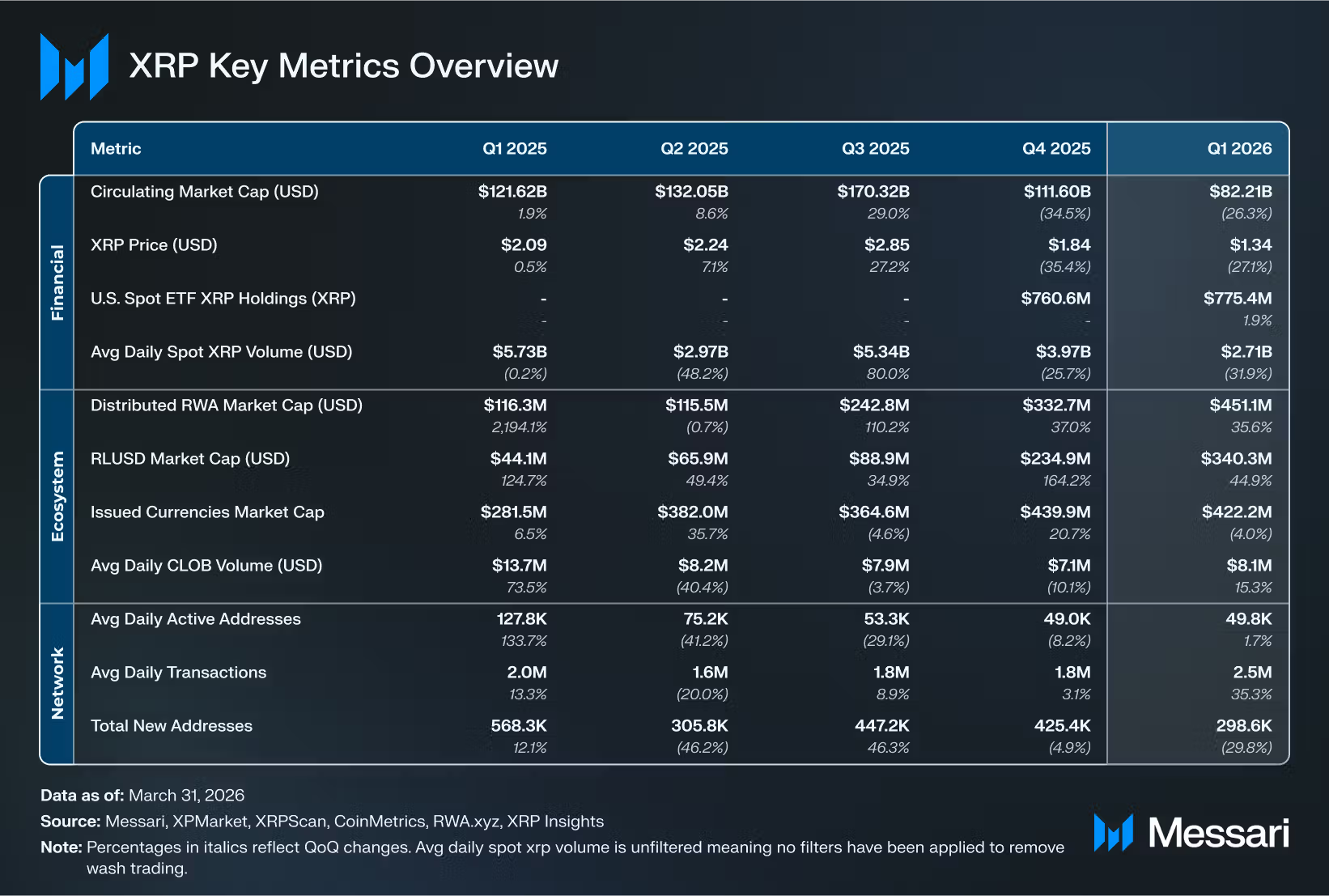Select the "Source:" attribution line

click(322, 822)
